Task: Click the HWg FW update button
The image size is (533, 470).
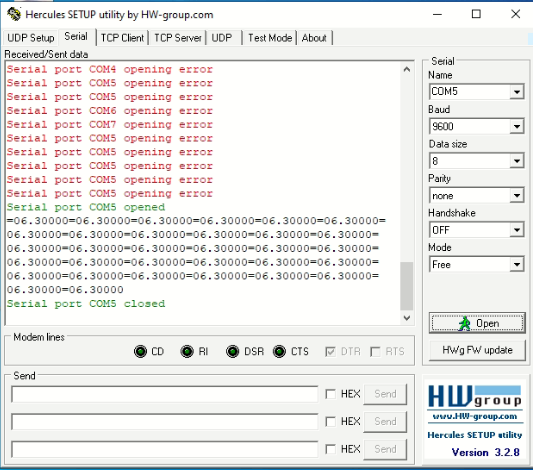Action: pyautogui.click(x=477, y=350)
